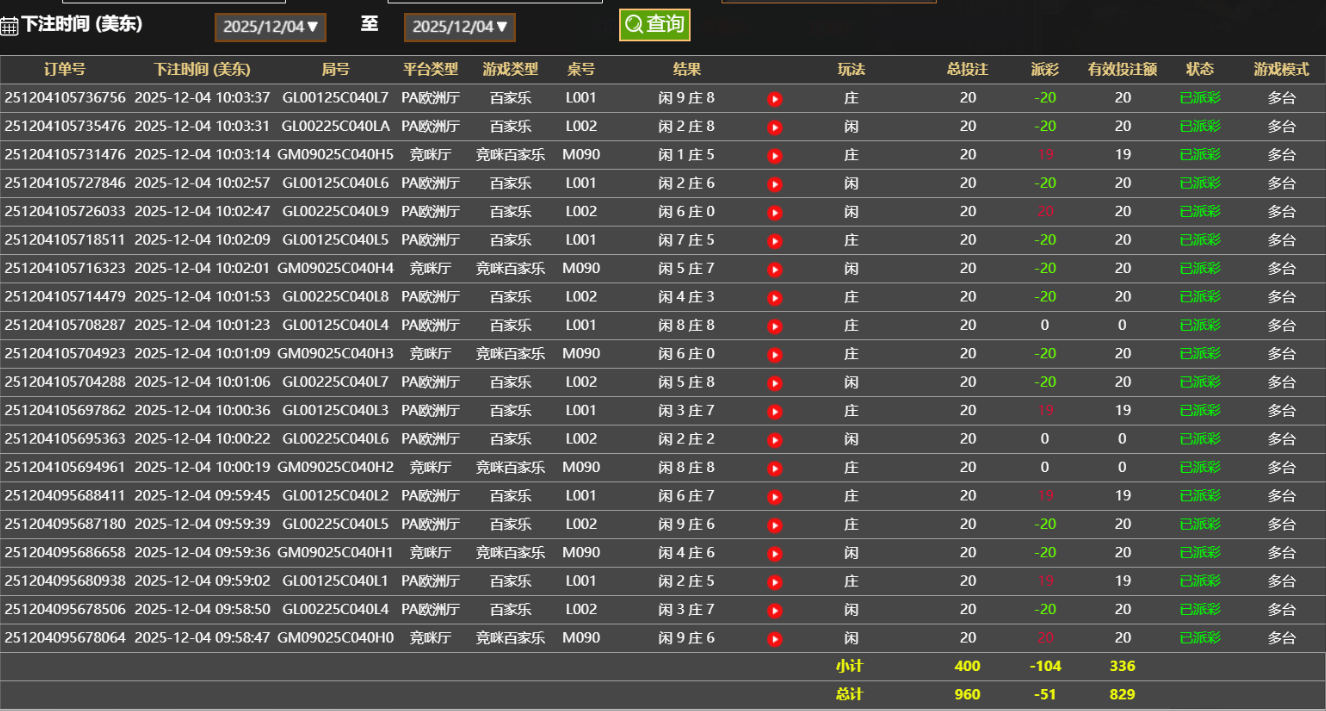Select order number 251204105736756 in the first row
This screenshot has height=711, width=1326.
coord(67,98)
